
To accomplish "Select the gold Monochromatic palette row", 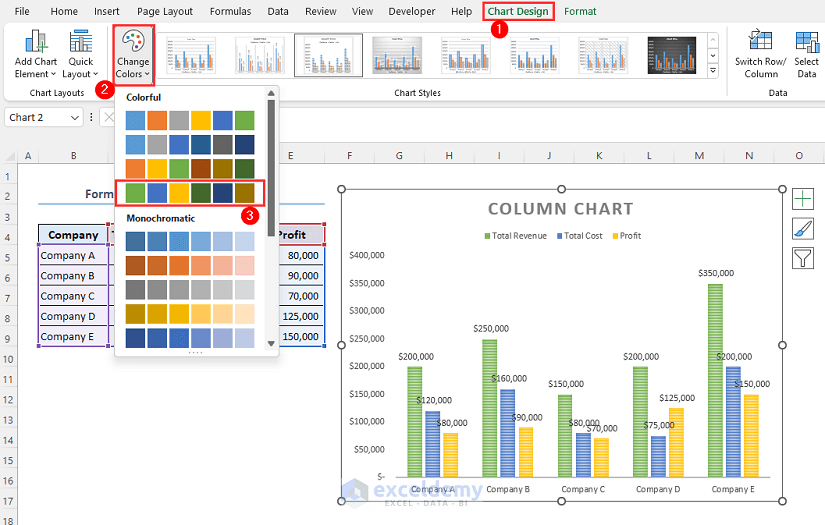I will click(x=190, y=314).
